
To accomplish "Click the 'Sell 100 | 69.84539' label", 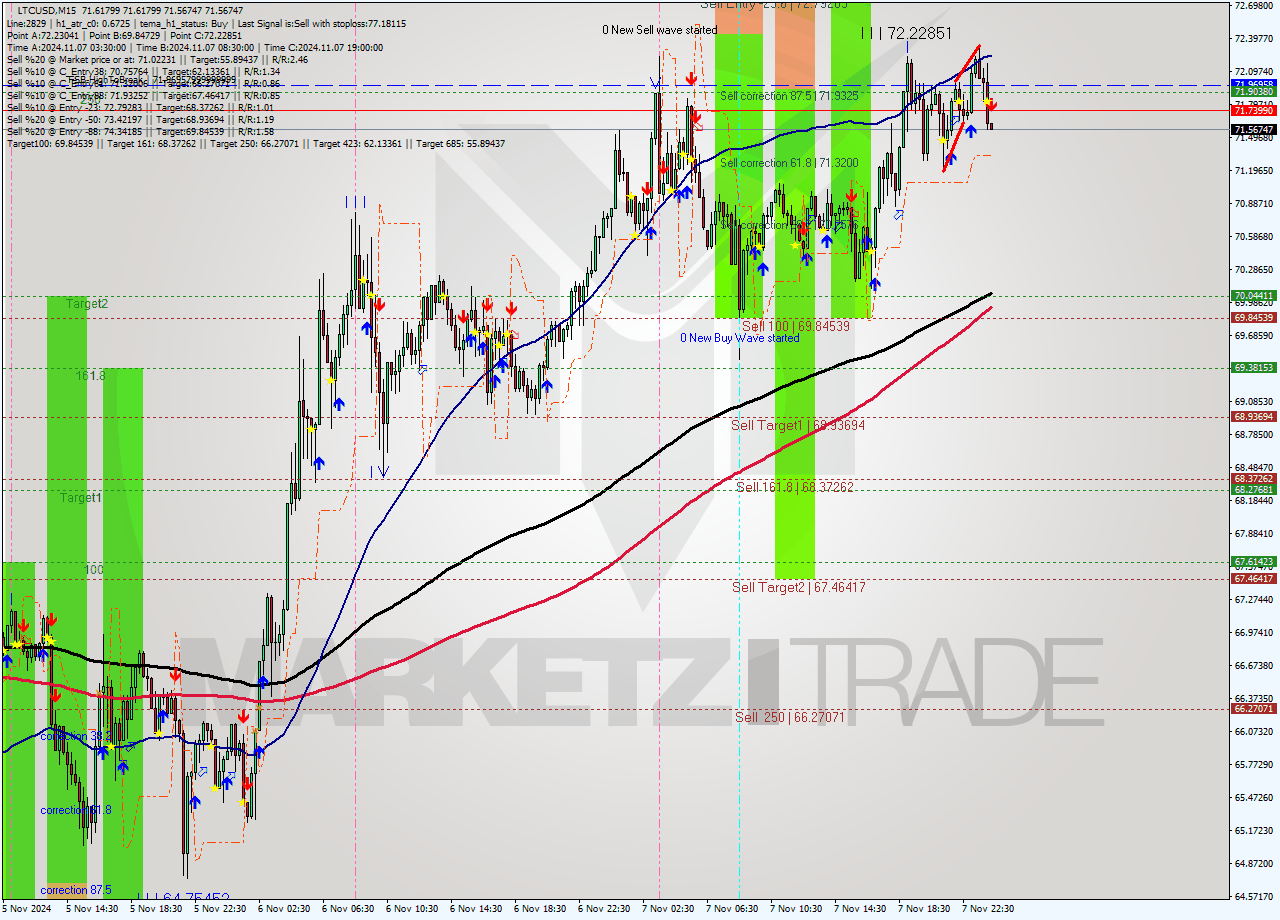I will click(x=796, y=326).
